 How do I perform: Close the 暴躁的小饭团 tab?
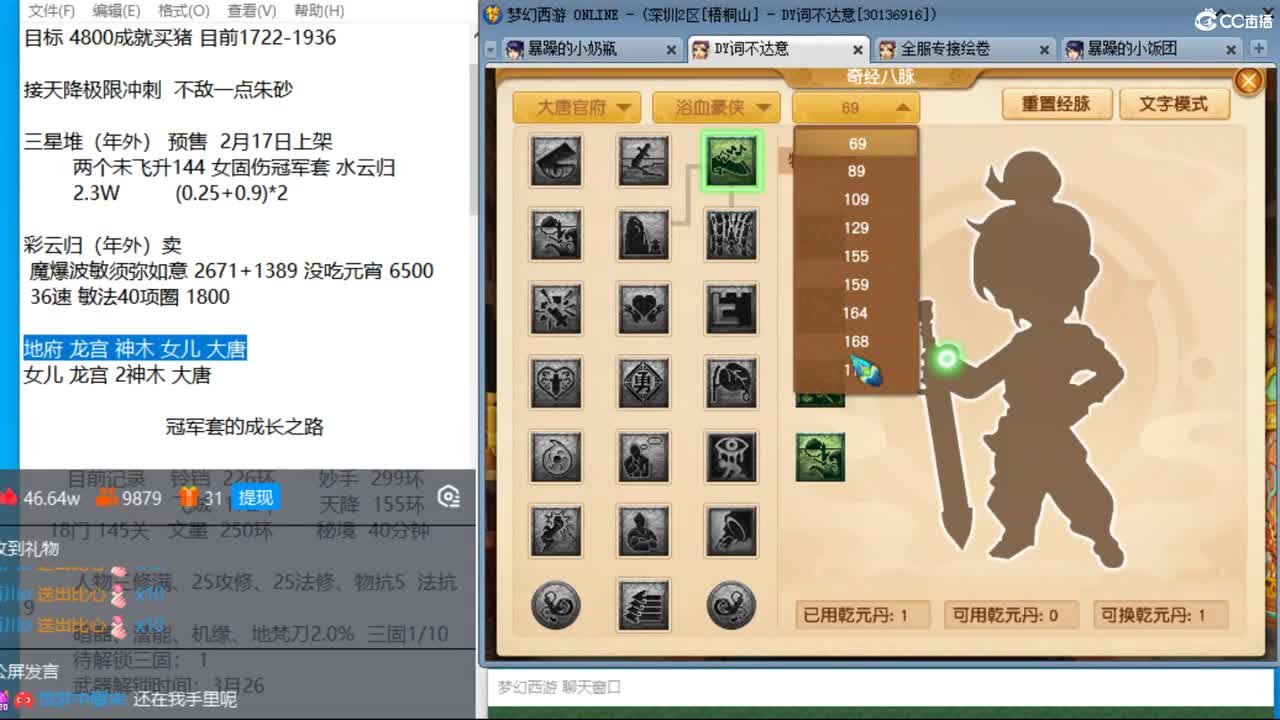coord(1232,49)
